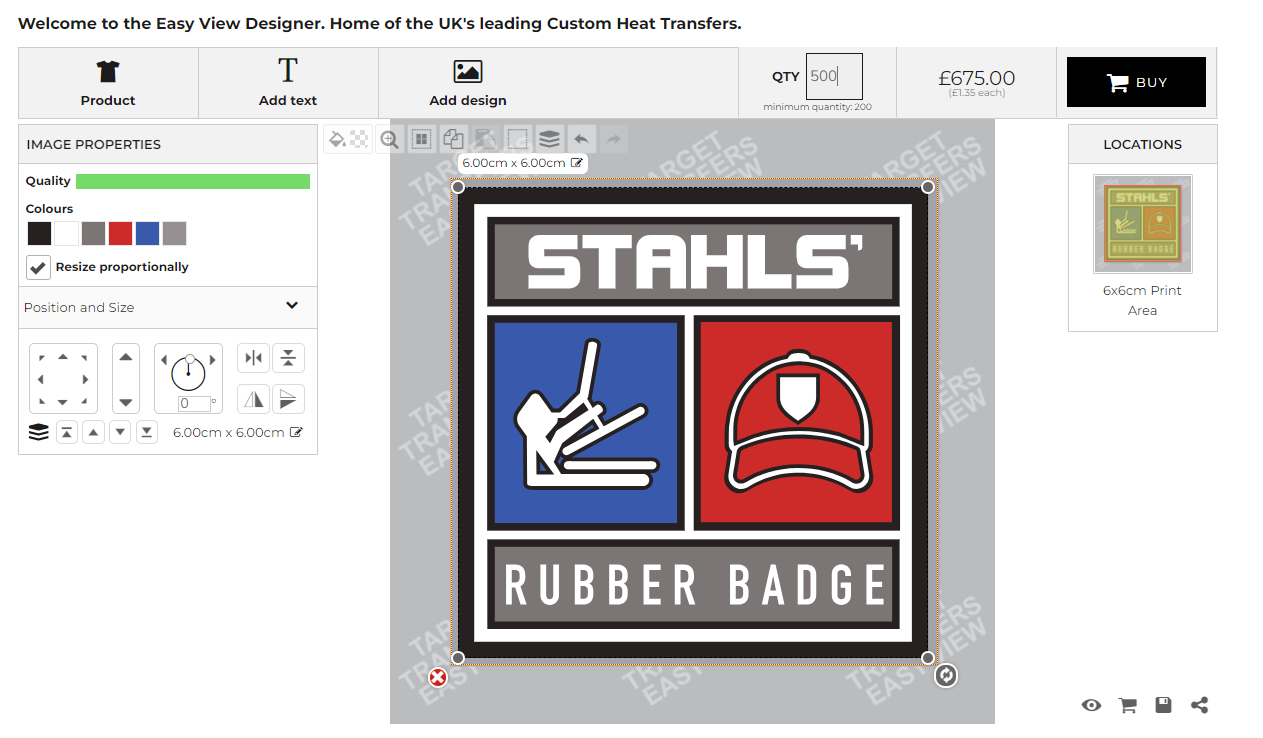
Task: Uncheck Resize proportionally checkbox
Action: tap(38, 267)
